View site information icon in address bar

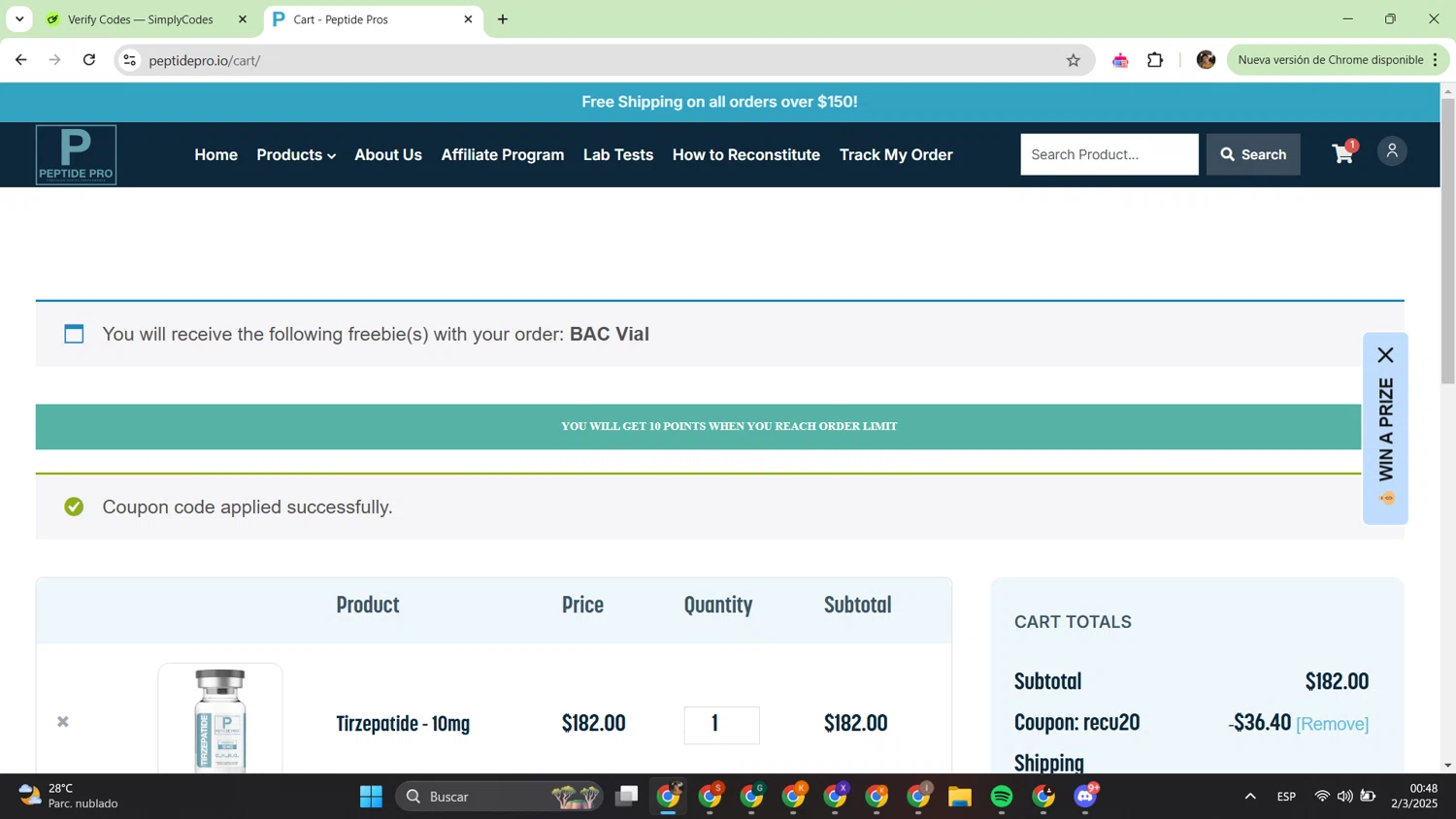(129, 60)
